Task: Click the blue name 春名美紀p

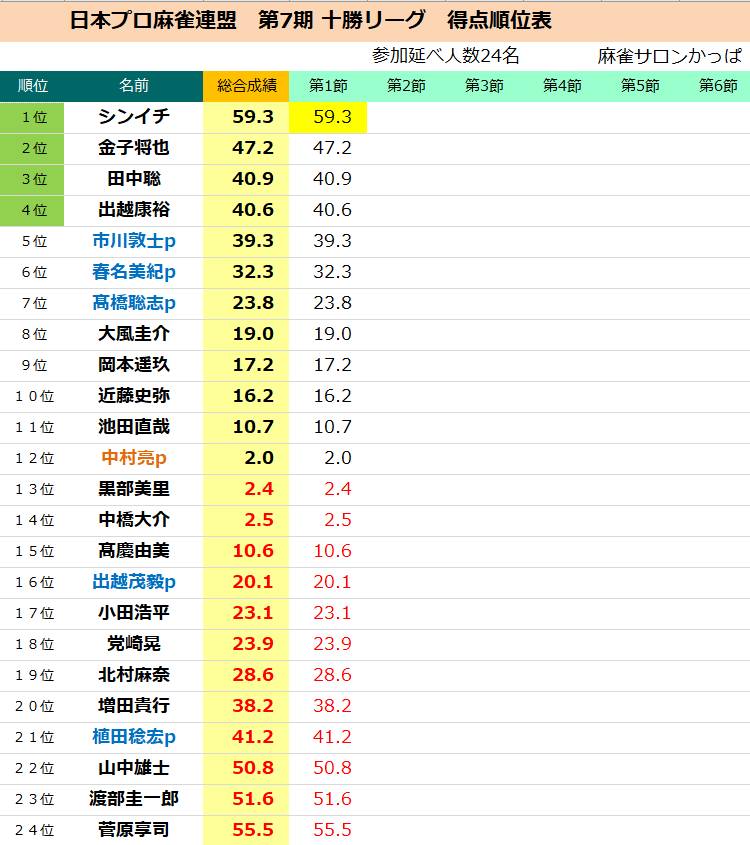Action: pos(134,272)
